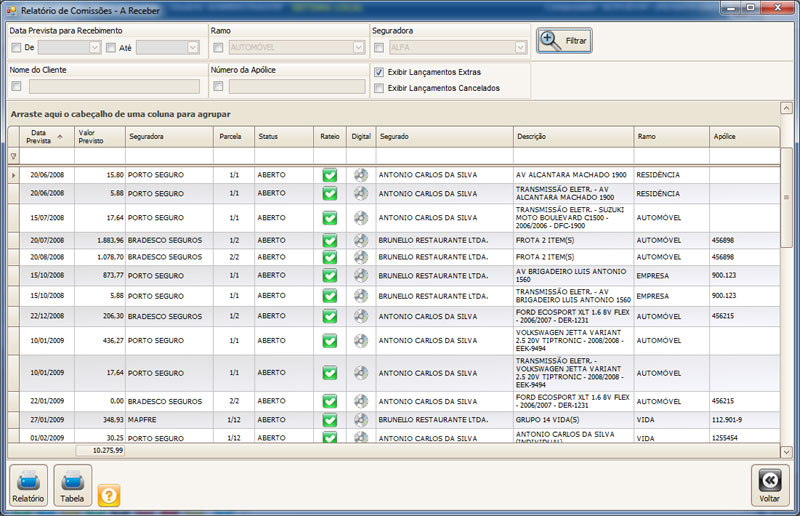Click the scroll up arrow of the grid

click(x=786, y=108)
